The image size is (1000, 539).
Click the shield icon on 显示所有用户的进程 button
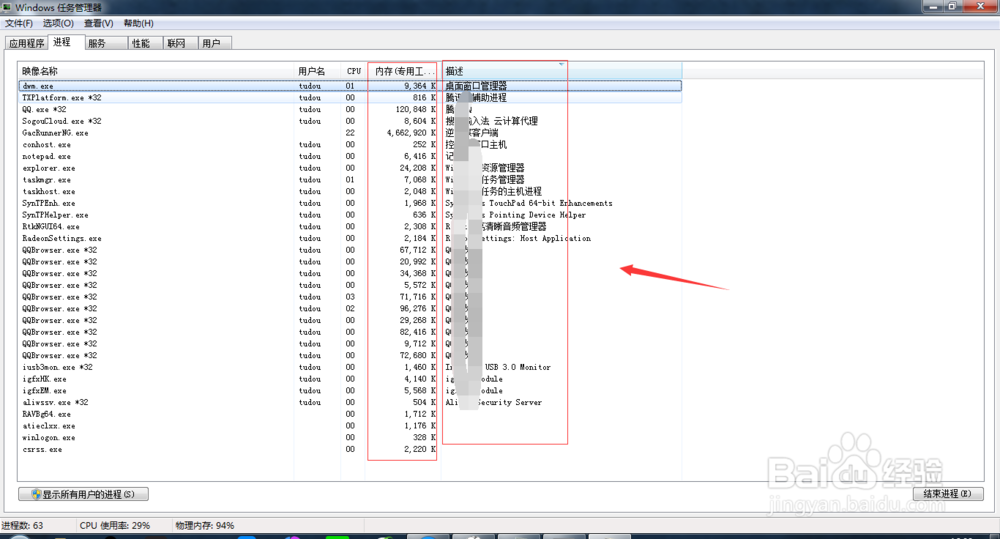(x=36, y=494)
